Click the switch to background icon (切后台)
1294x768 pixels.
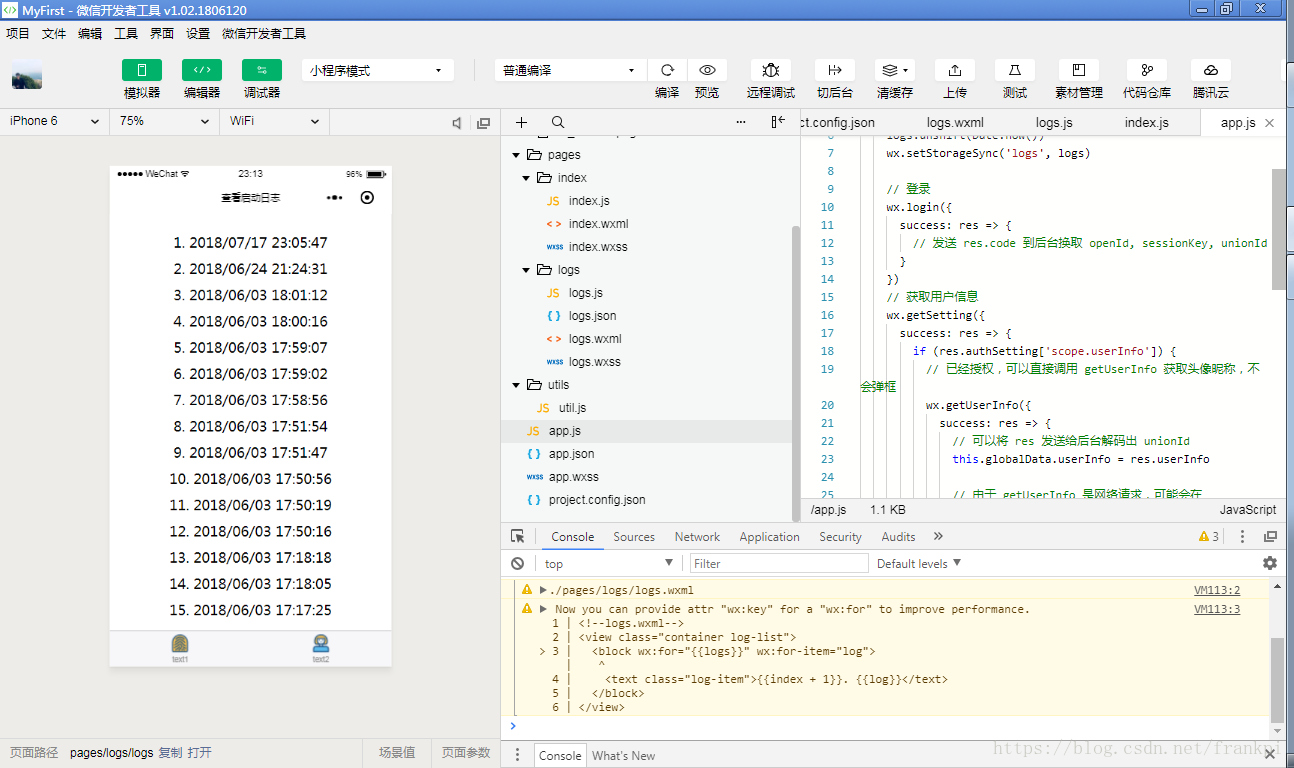click(835, 70)
